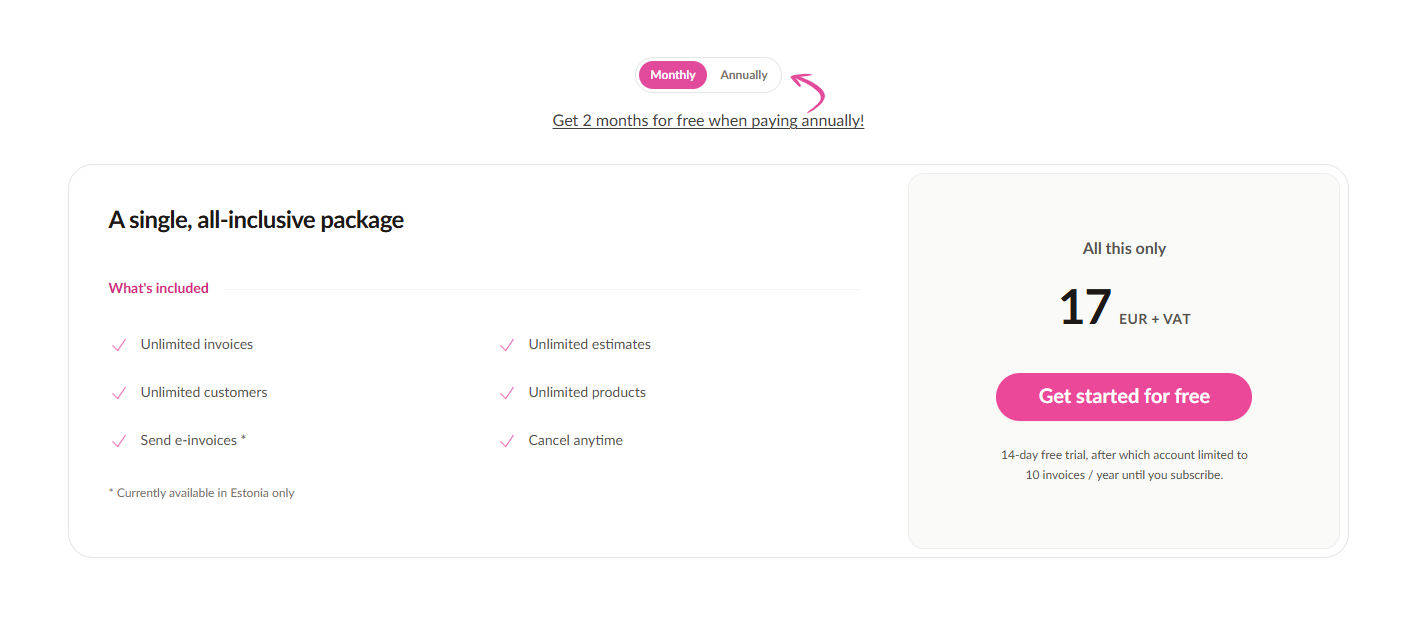Click the checkmark beside Unlimited customers
Screen dimensions: 1422x628
coord(119,392)
